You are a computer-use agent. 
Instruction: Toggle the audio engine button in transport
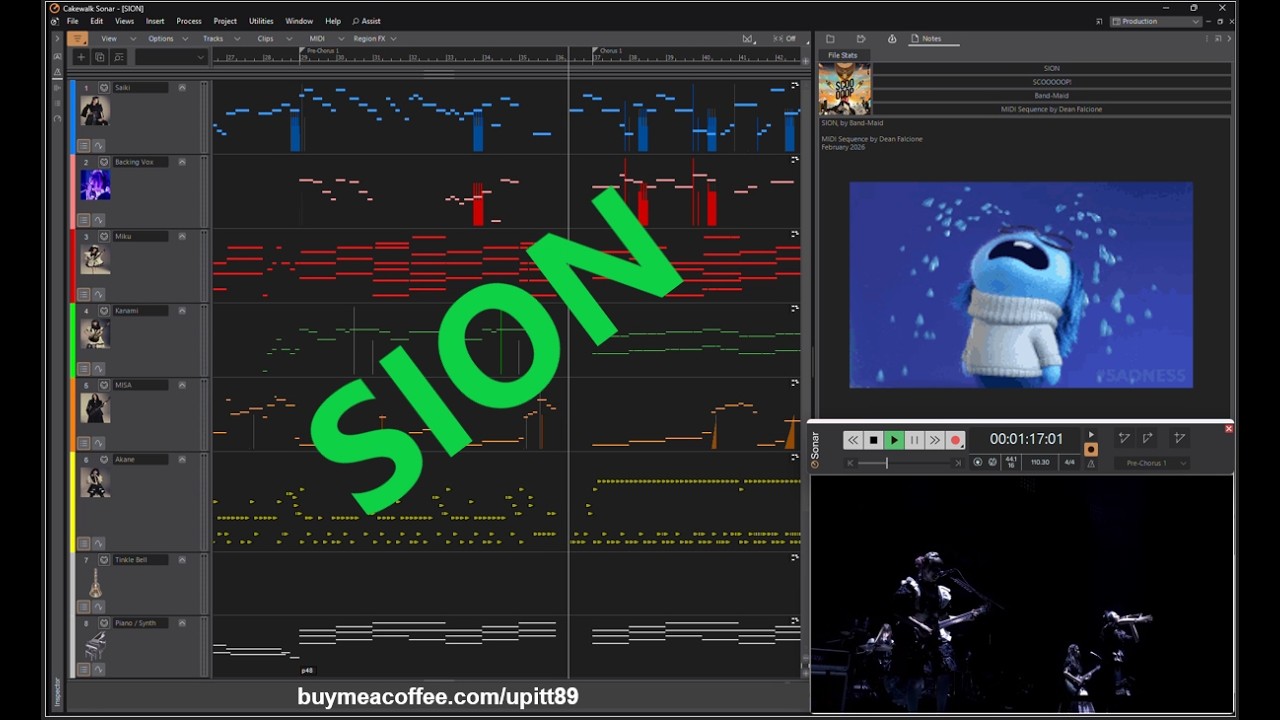(978, 462)
